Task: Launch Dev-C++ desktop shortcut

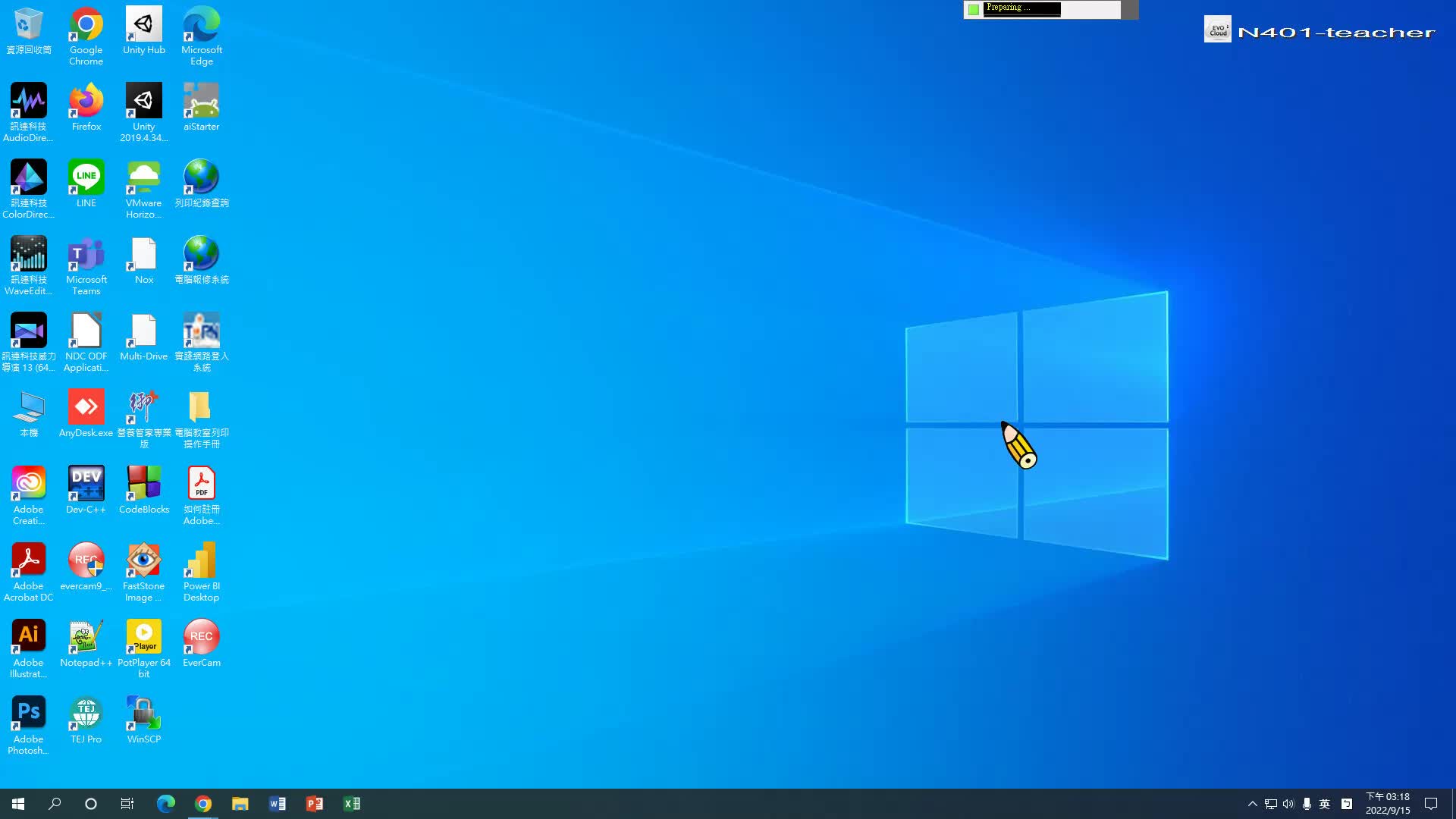Action: click(x=86, y=490)
